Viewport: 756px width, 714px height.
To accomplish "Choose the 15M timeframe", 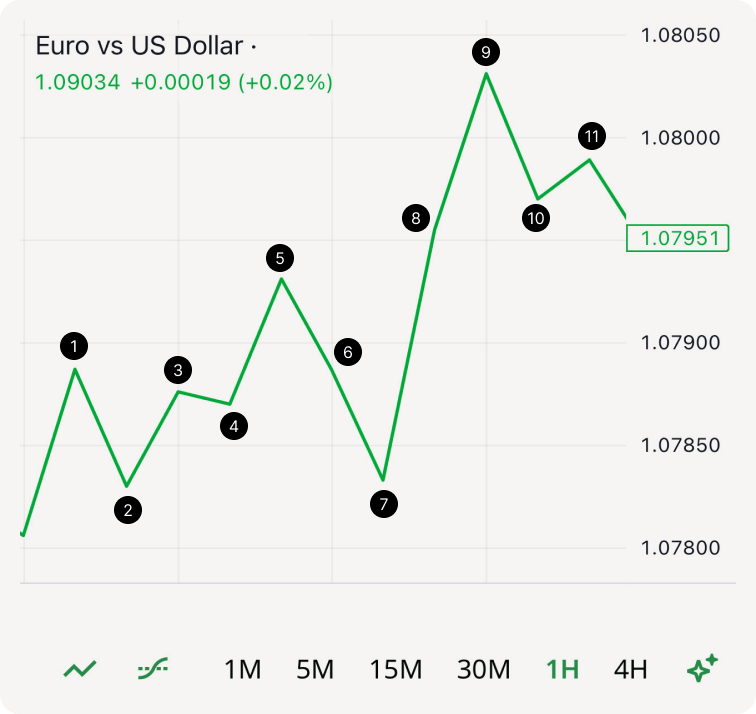I will click(396, 669).
